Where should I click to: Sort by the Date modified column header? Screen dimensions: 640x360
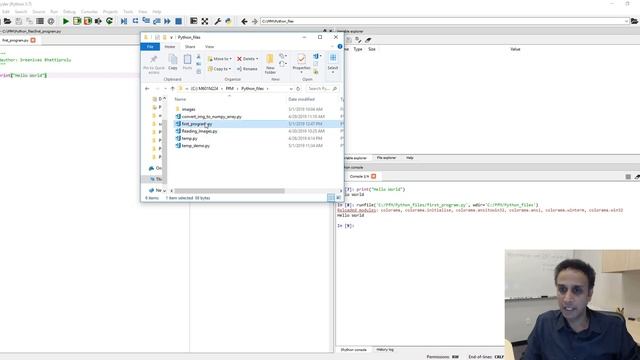pos(301,100)
